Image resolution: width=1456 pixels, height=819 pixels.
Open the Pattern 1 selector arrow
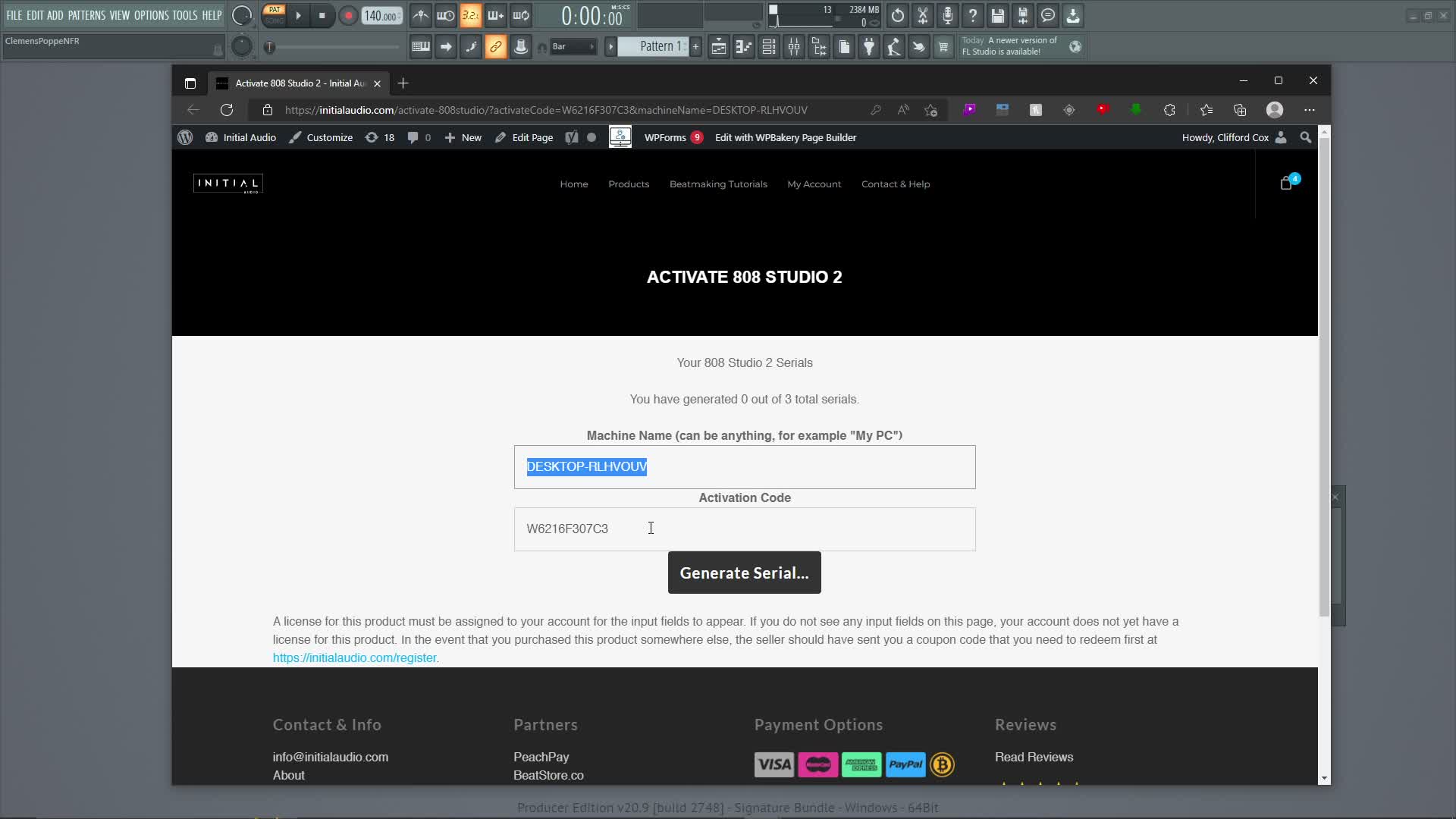611,46
